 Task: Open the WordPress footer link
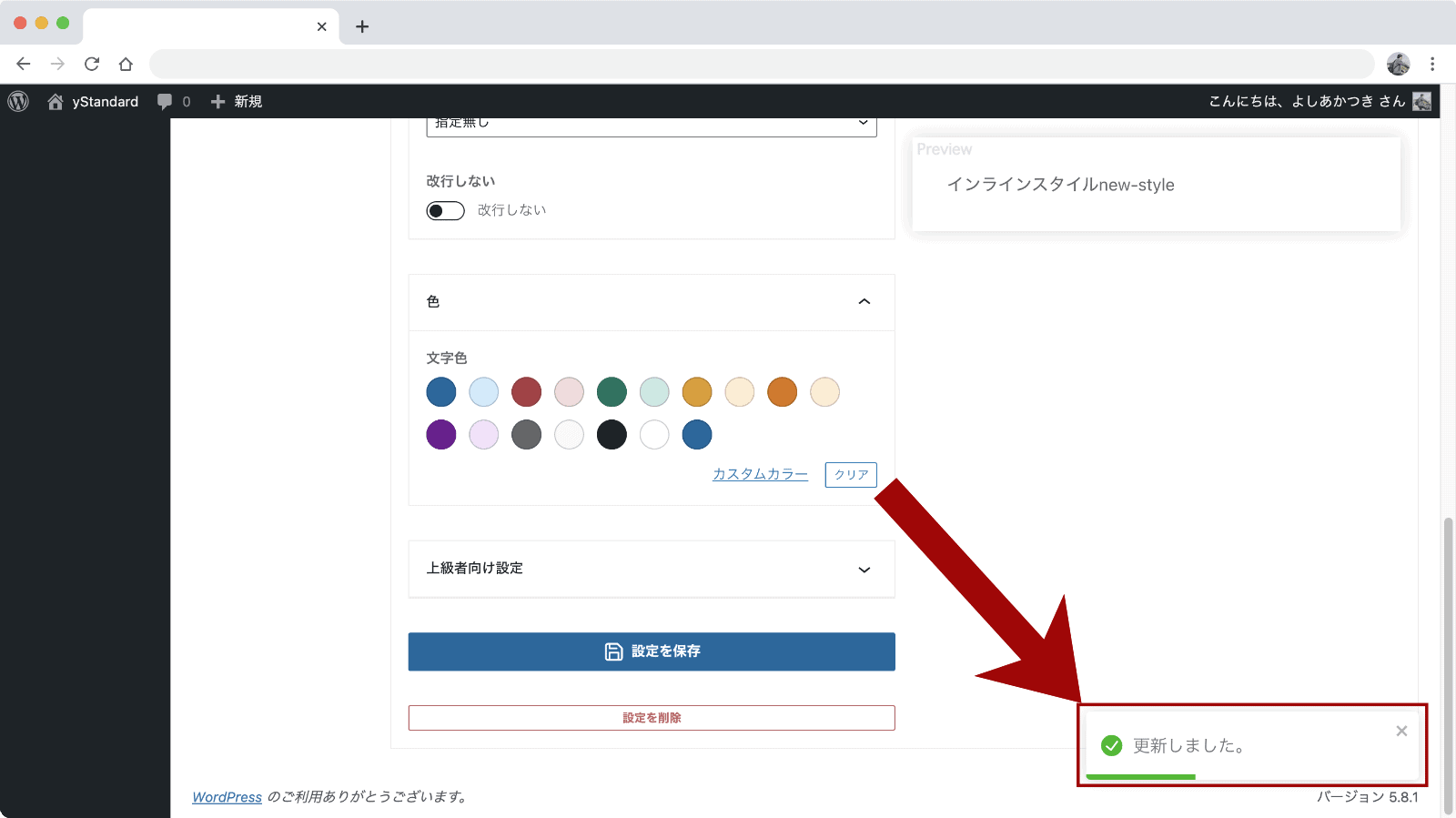pyautogui.click(x=227, y=797)
